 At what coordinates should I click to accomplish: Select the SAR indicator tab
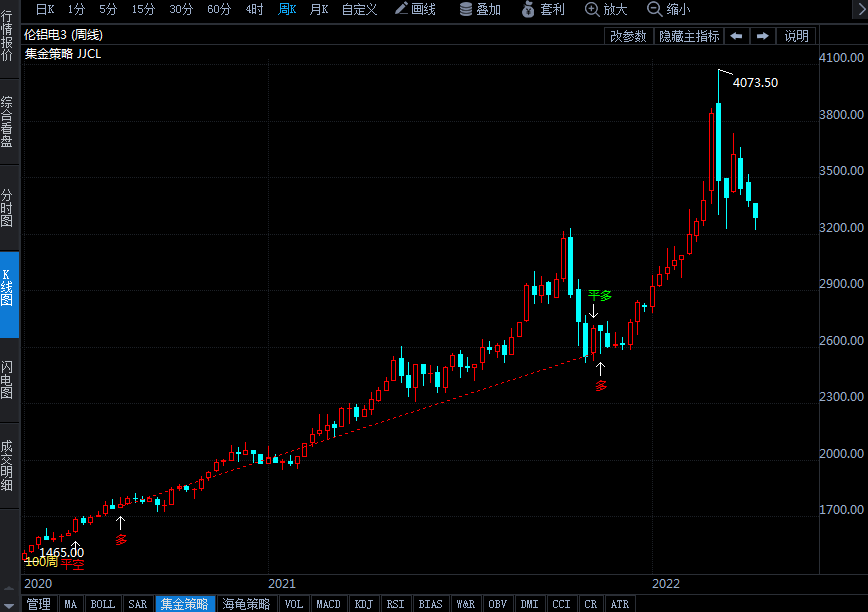click(x=137, y=604)
